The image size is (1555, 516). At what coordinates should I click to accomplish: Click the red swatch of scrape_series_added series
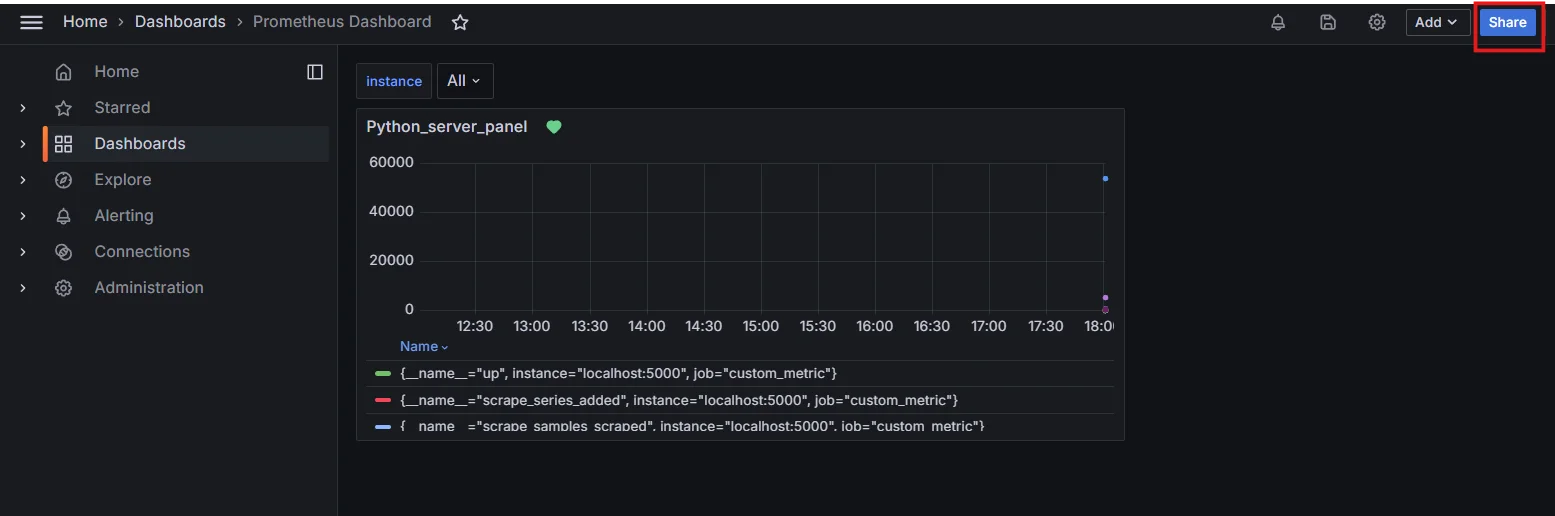pyautogui.click(x=383, y=400)
